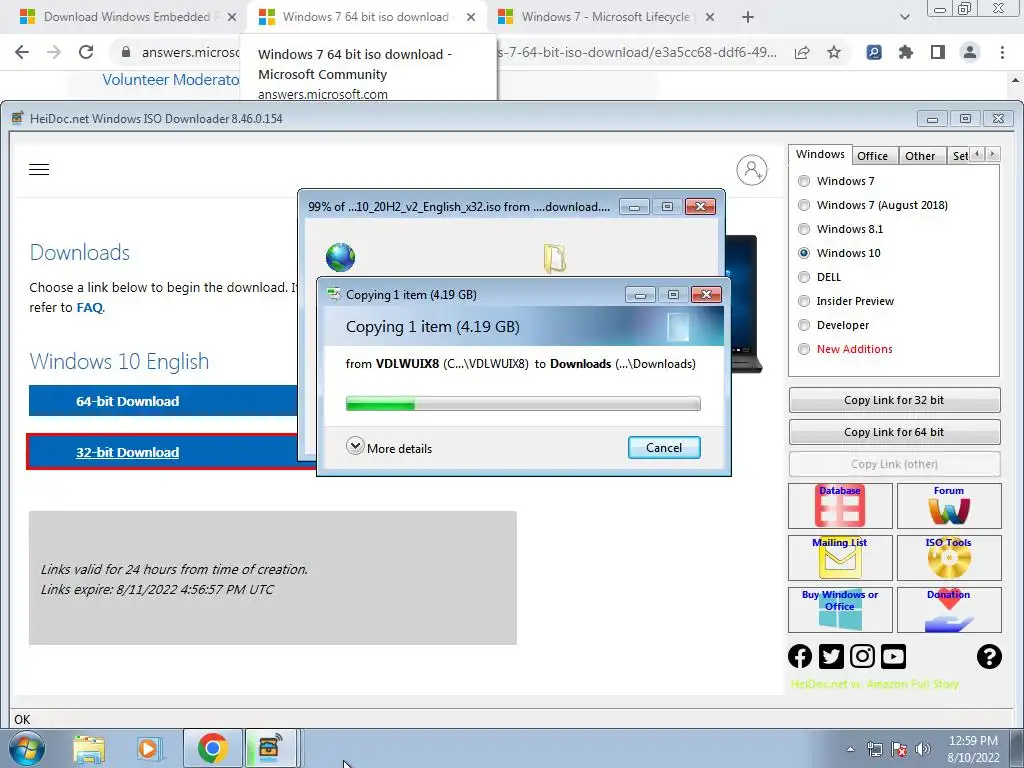Open Chrome three-dot menu
Image resolution: width=1024 pixels, height=768 pixels.
click(1002, 52)
